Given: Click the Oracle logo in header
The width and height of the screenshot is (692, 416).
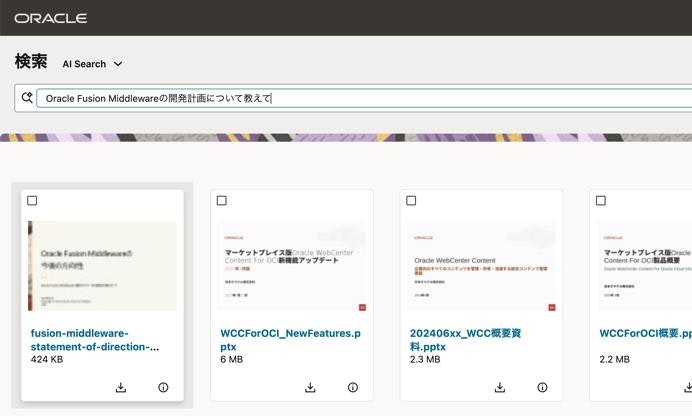Looking at the screenshot, I should (50, 18).
